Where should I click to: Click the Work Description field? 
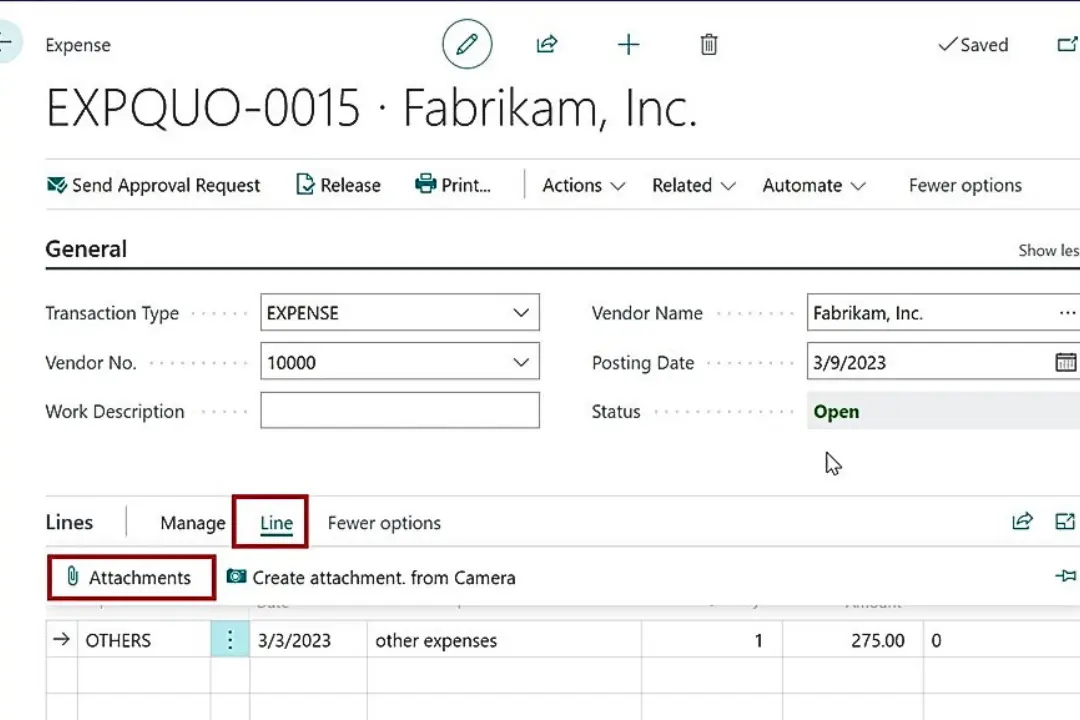399,411
